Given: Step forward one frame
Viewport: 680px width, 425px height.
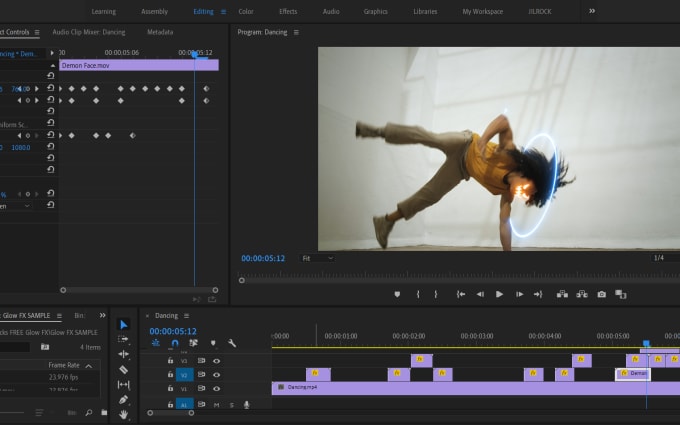Looking at the screenshot, I should pyautogui.click(x=519, y=294).
